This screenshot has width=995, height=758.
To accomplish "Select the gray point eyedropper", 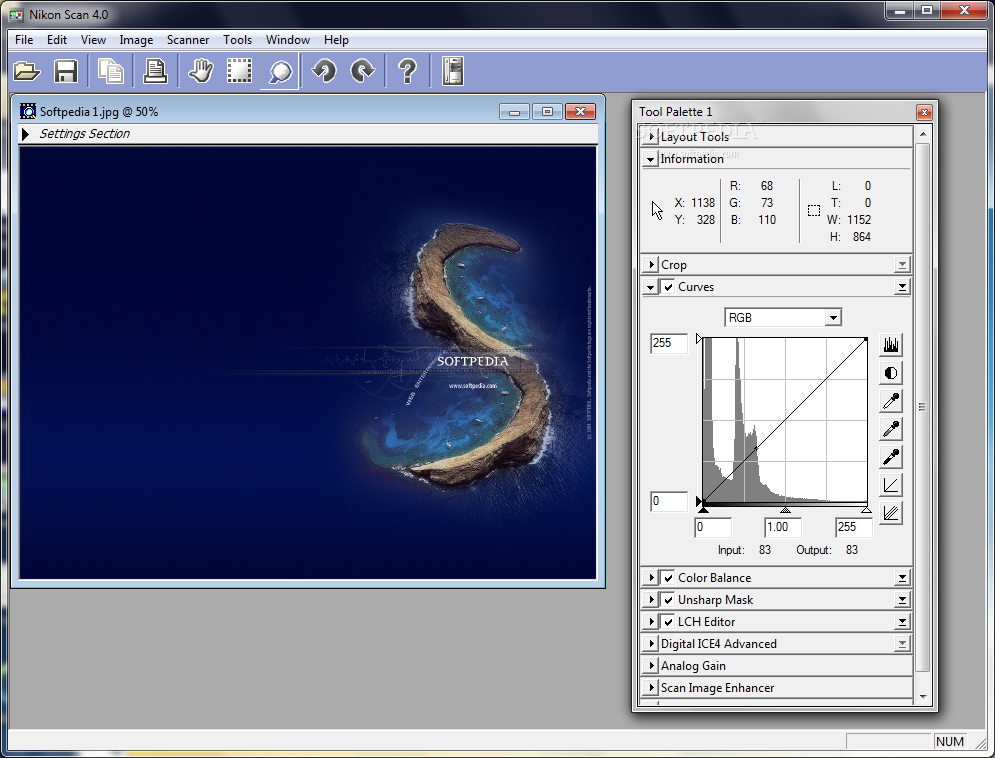I will [x=891, y=429].
